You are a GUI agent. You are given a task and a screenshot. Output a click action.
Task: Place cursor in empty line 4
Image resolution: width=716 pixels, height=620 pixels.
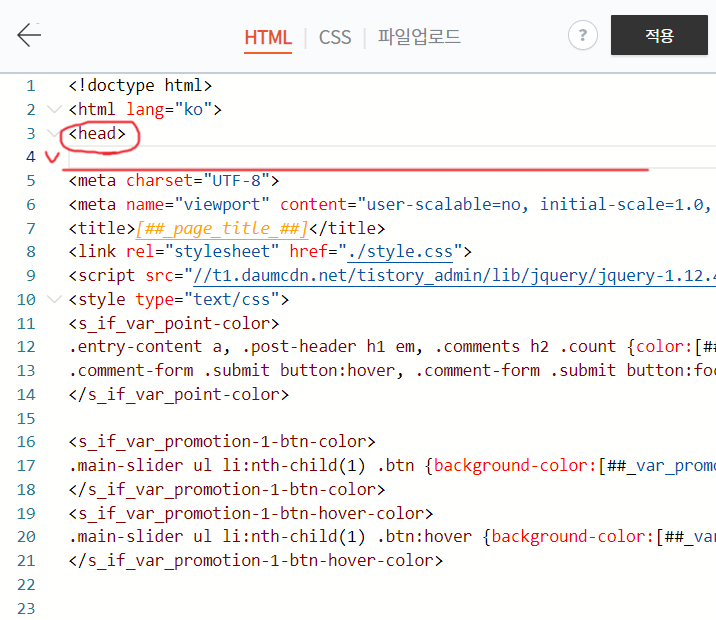coord(392,158)
